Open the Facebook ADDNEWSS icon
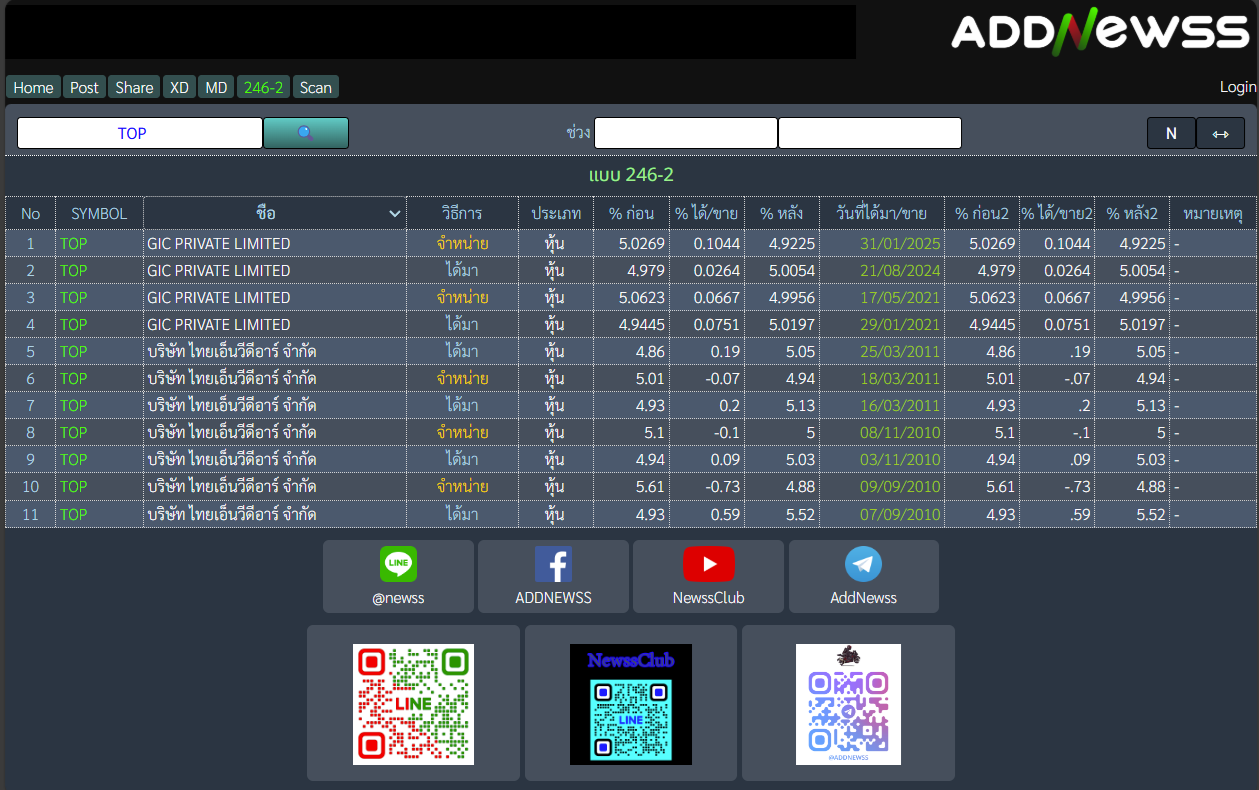 pos(553,564)
